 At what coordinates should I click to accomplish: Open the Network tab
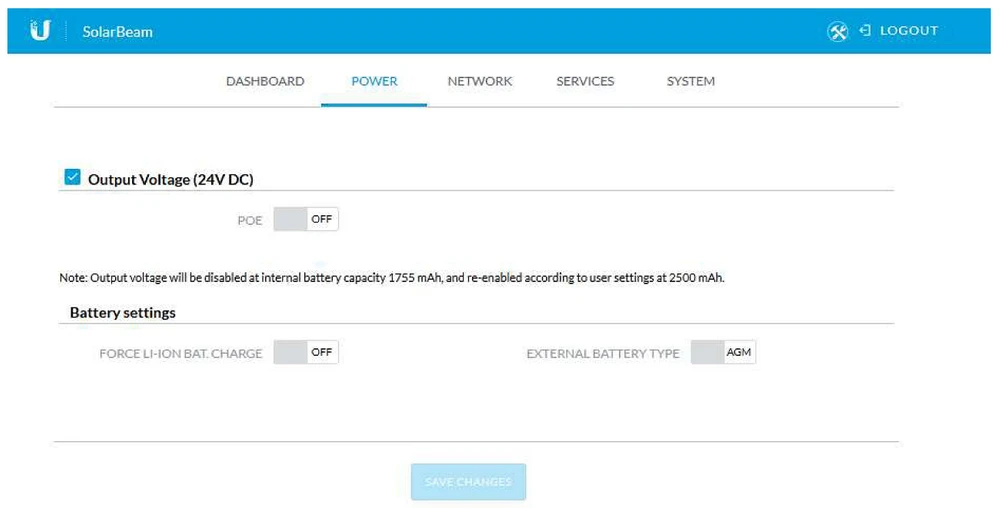(x=479, y=81)
